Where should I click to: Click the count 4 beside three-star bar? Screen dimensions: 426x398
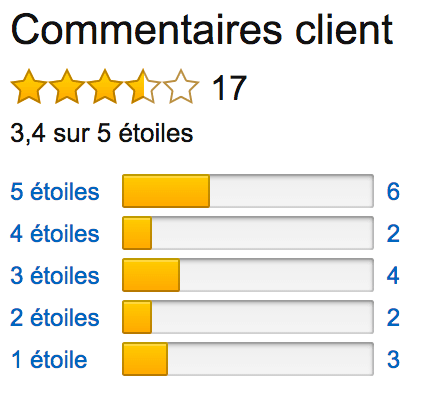393,276
